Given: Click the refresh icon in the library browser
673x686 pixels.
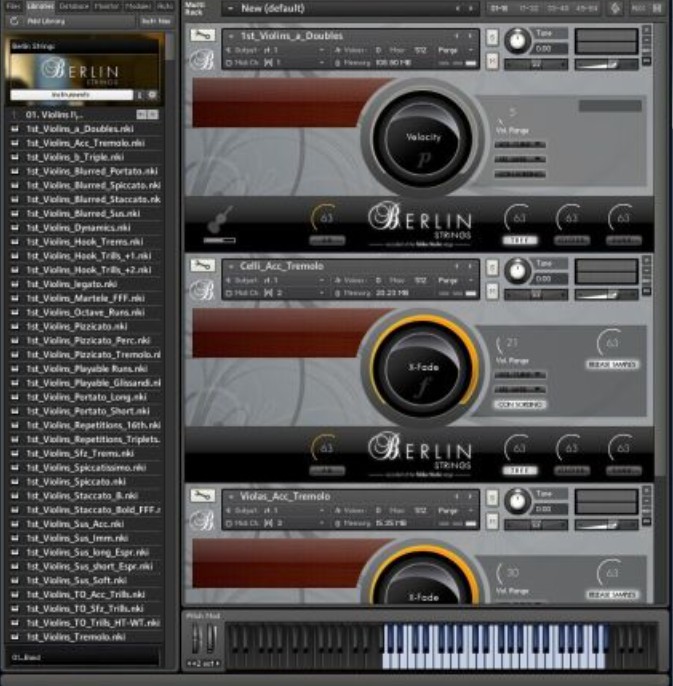Looking at the screenshot, I should click(x=14, y=21).
